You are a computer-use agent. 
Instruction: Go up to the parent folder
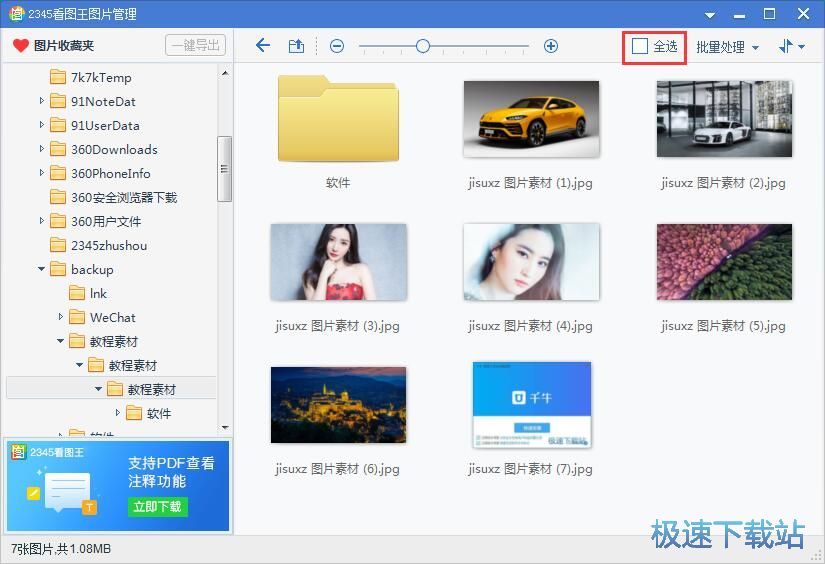coord(296,46)
